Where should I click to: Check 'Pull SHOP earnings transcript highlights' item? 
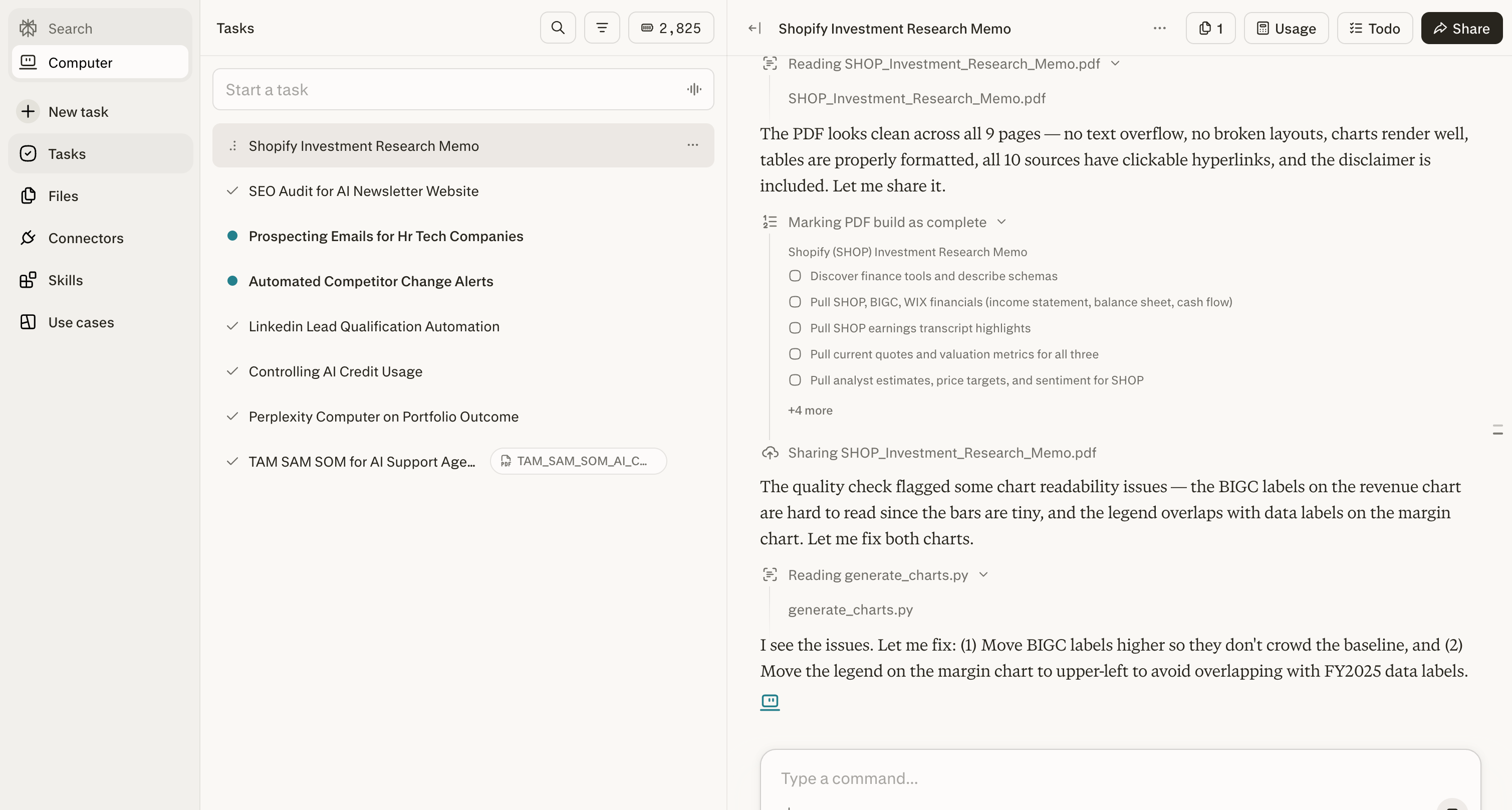point(795,328)
